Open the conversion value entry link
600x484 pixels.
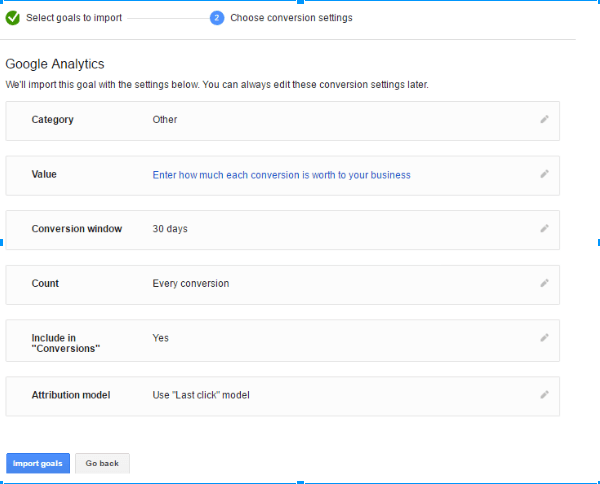(281, 175)
